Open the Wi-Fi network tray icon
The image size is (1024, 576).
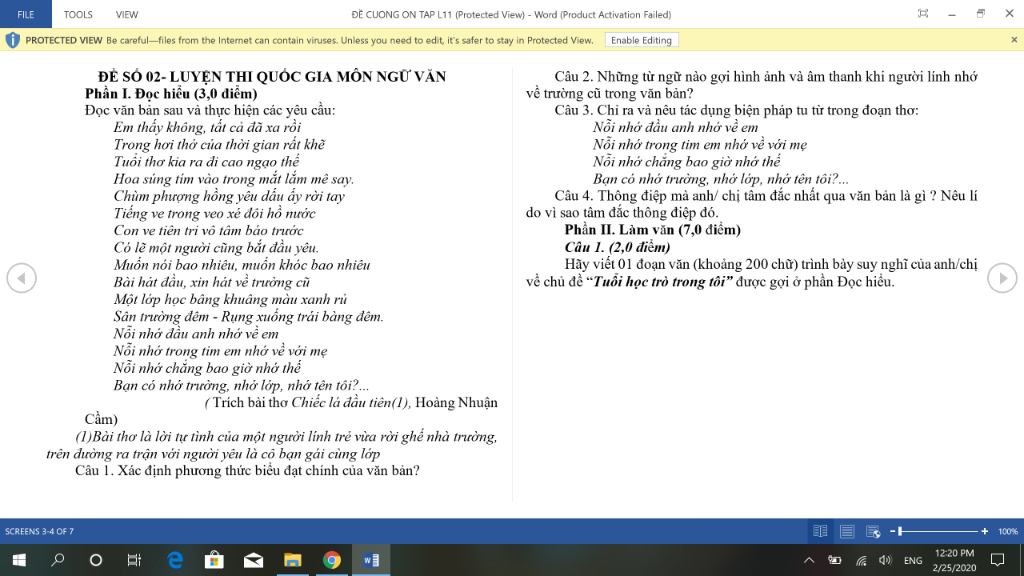861,560
